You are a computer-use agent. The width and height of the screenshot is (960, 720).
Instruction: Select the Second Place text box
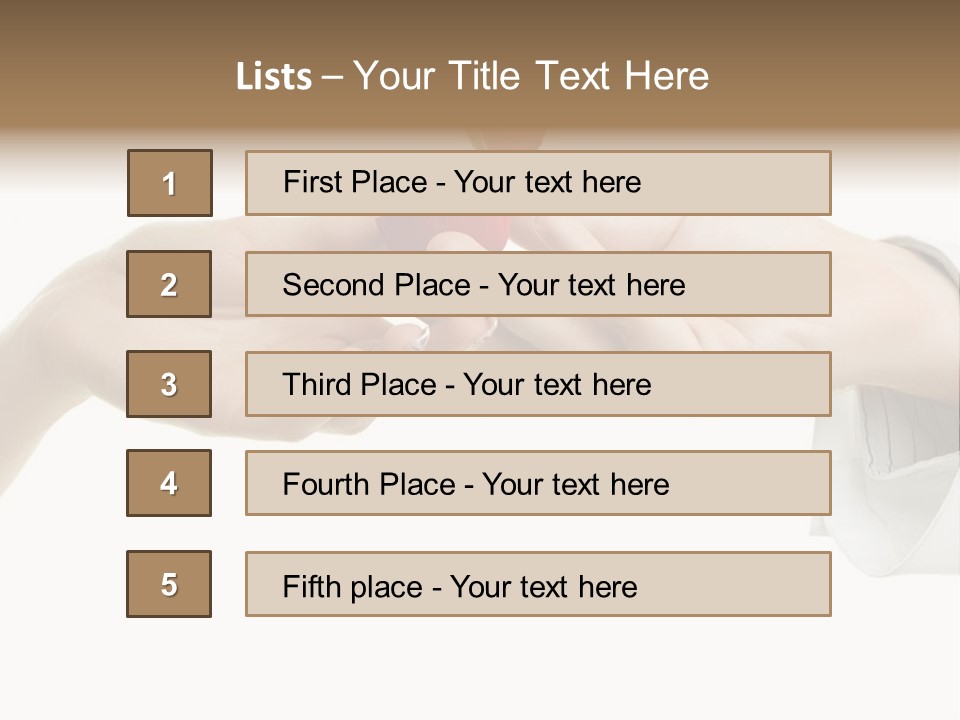[538, 284]
